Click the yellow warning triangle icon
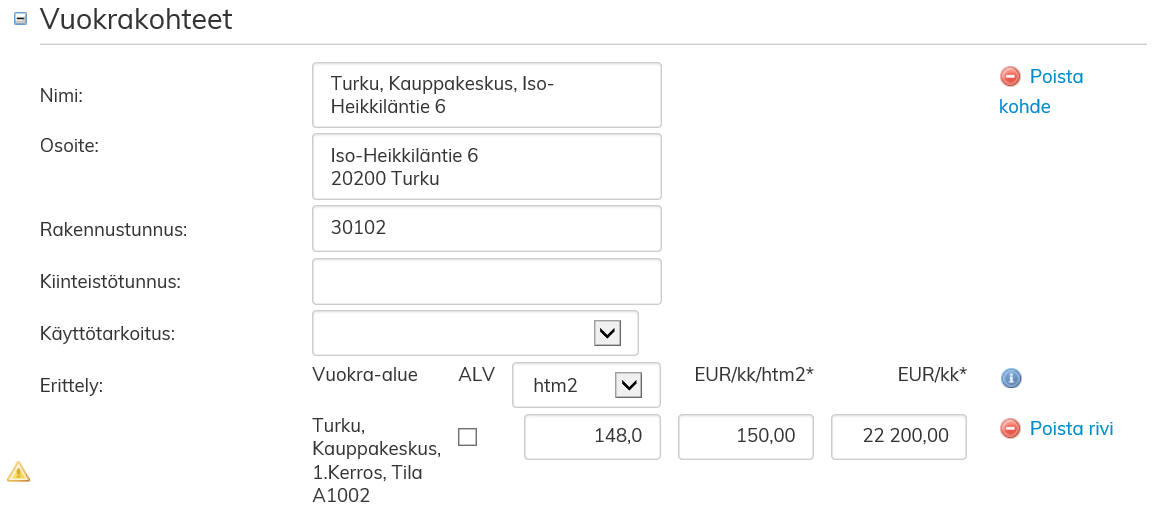Screen dimensions: 1157x512 point(18,471)
